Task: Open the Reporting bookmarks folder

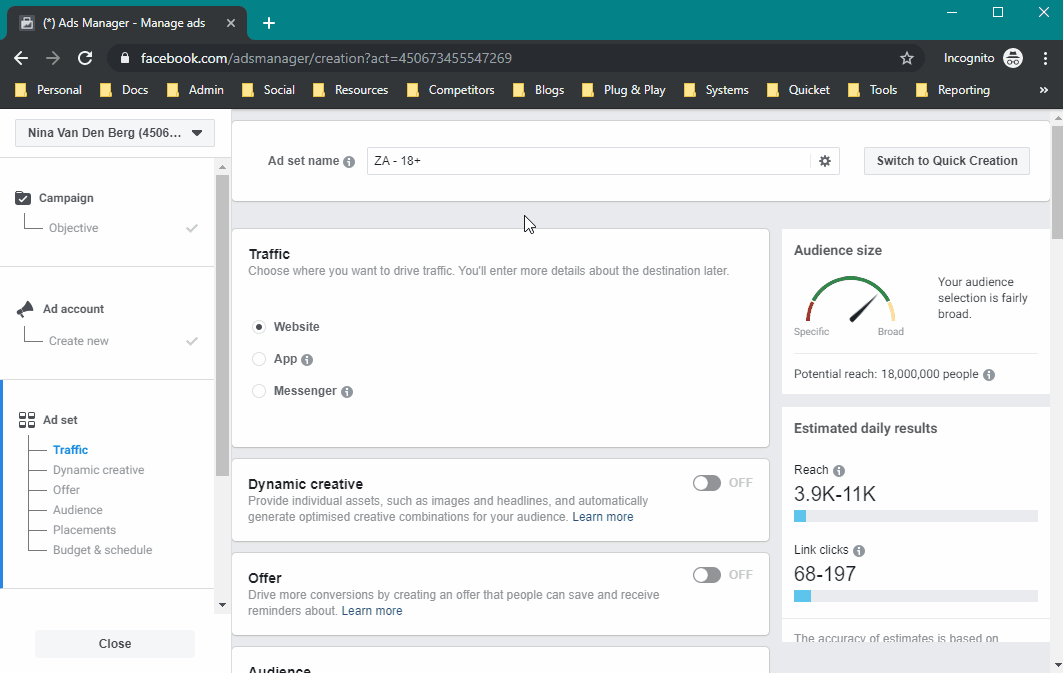Action: point(952,89)
